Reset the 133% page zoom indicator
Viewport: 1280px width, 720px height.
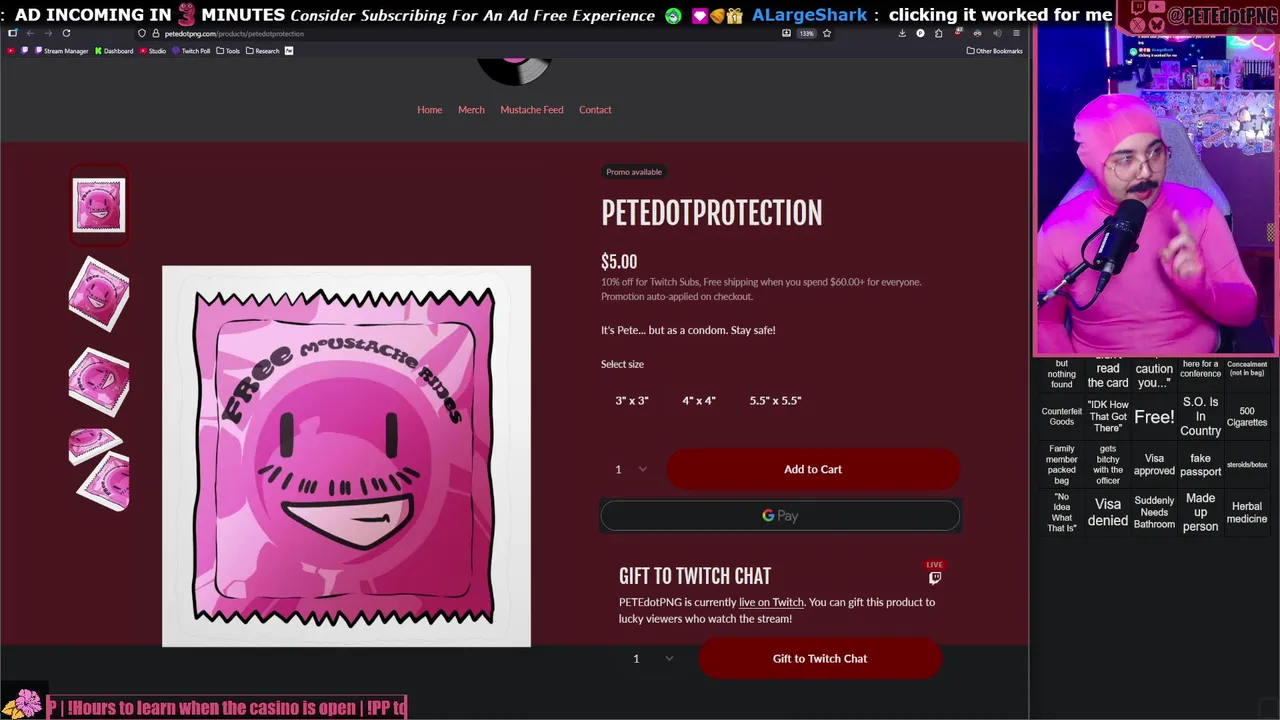point(806,33)
